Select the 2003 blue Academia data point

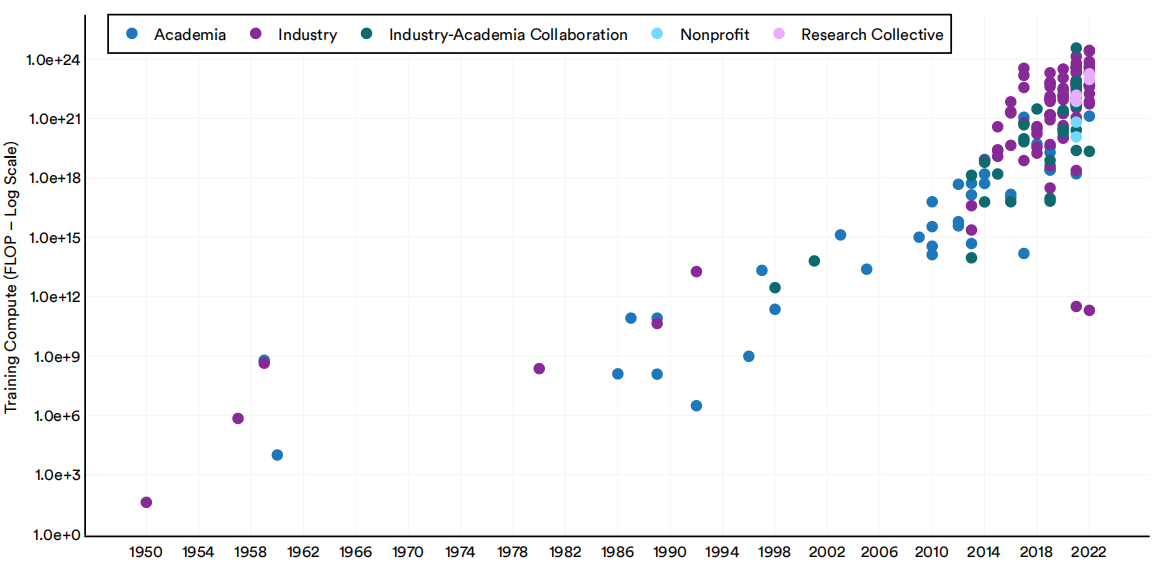(x=840, y=235)
